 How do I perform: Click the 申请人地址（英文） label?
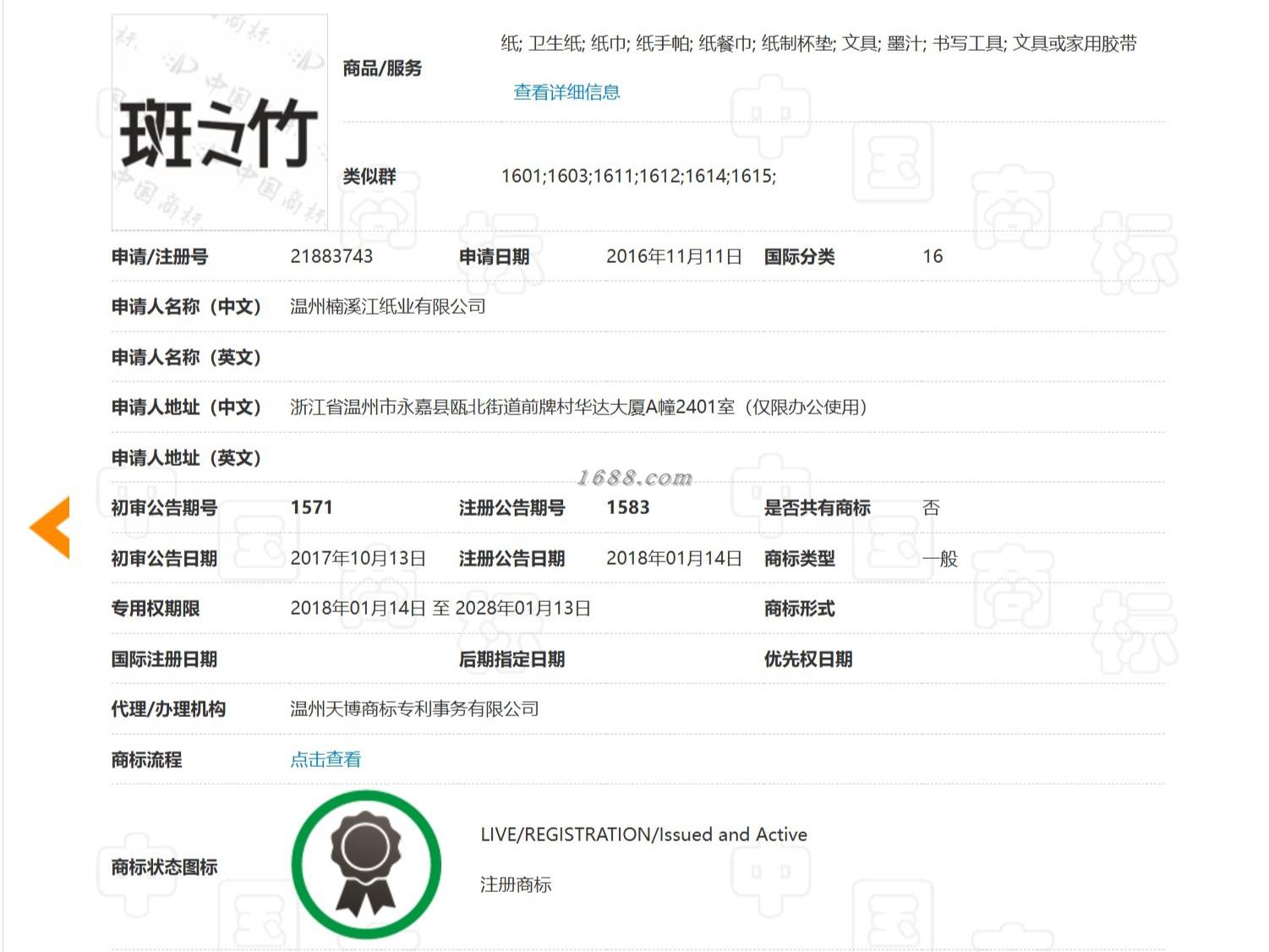pos(187,457)
